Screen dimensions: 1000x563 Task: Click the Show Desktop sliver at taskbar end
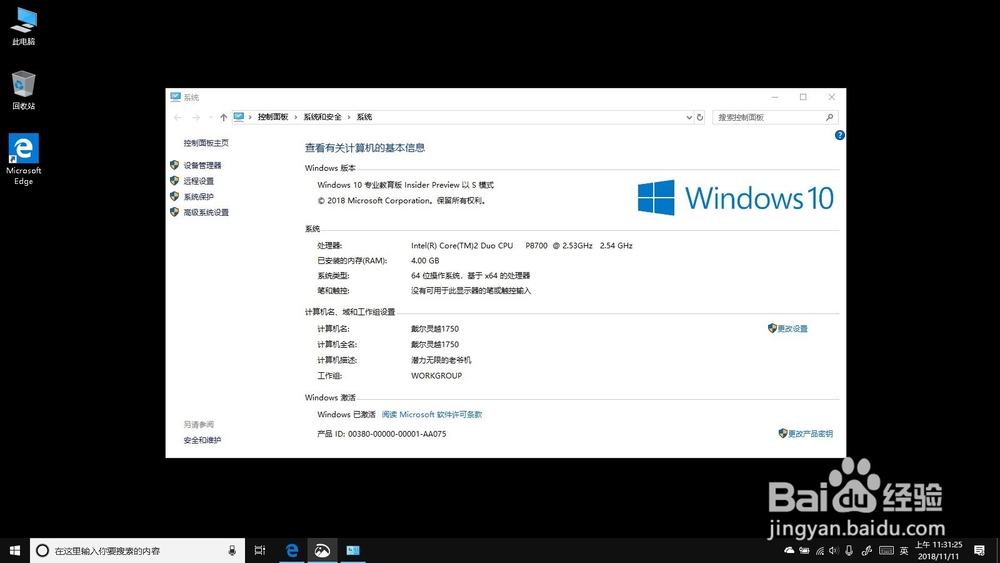pyautogui.click(x=997, y=550)
